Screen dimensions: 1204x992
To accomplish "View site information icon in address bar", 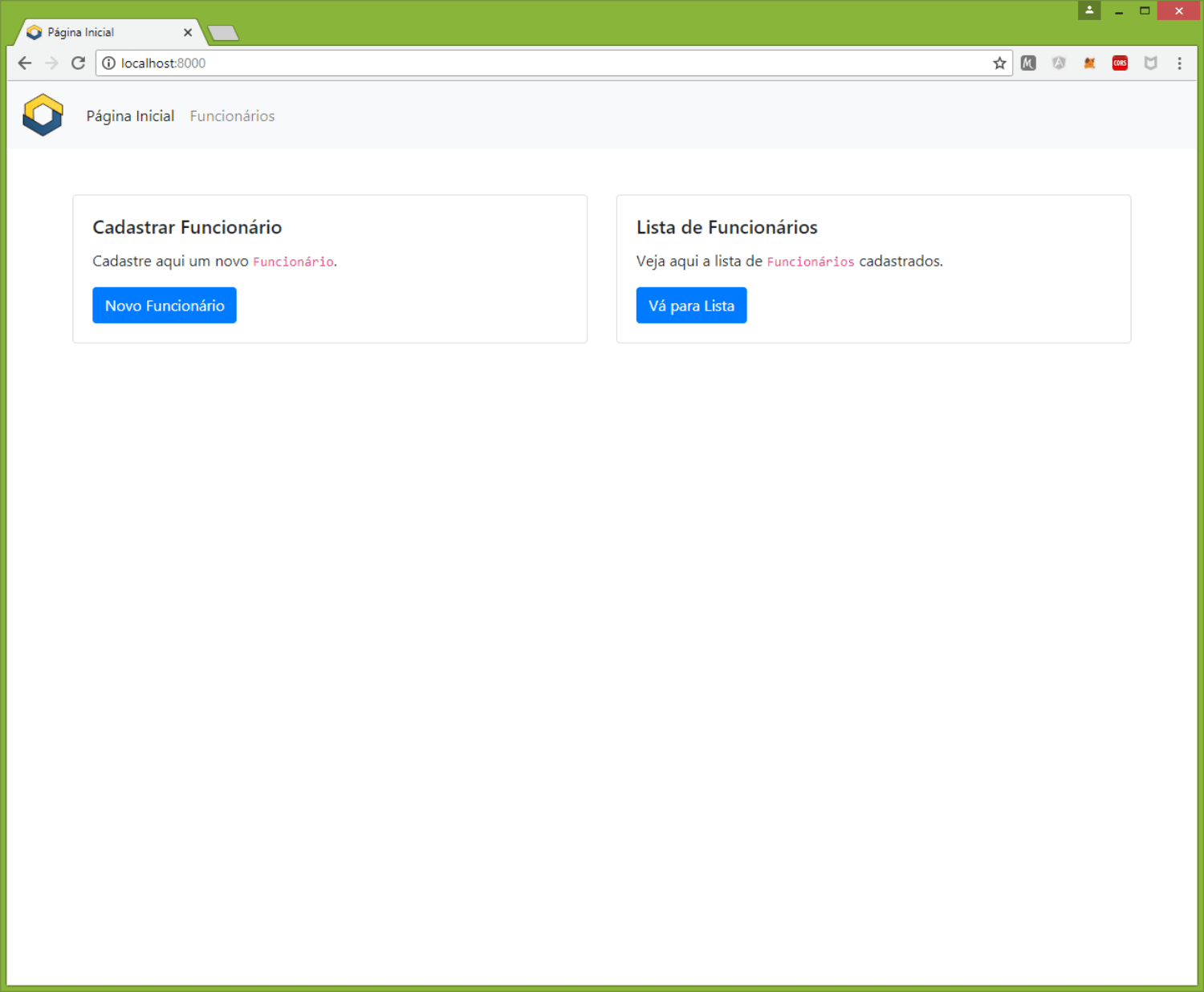I will [x=109, y=63].
